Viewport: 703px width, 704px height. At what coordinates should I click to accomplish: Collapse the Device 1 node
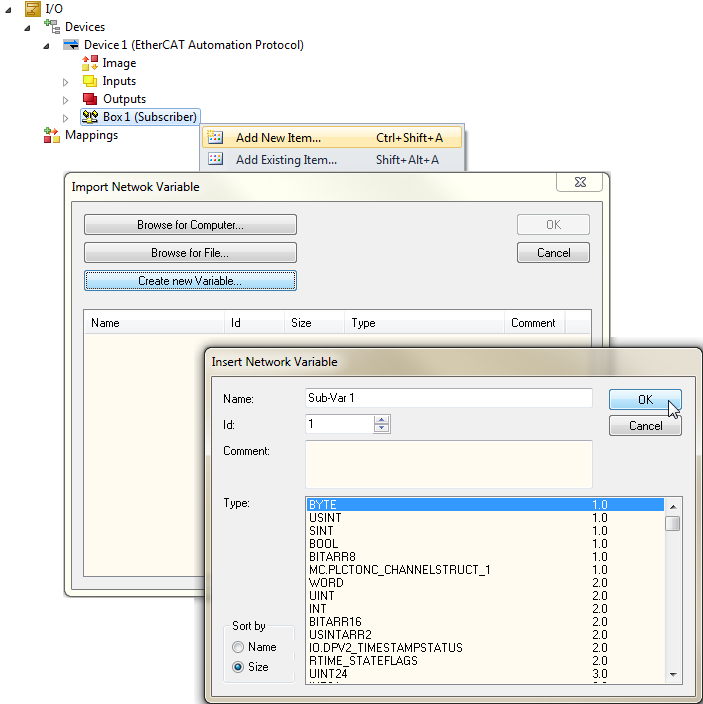tap(46, 46)
